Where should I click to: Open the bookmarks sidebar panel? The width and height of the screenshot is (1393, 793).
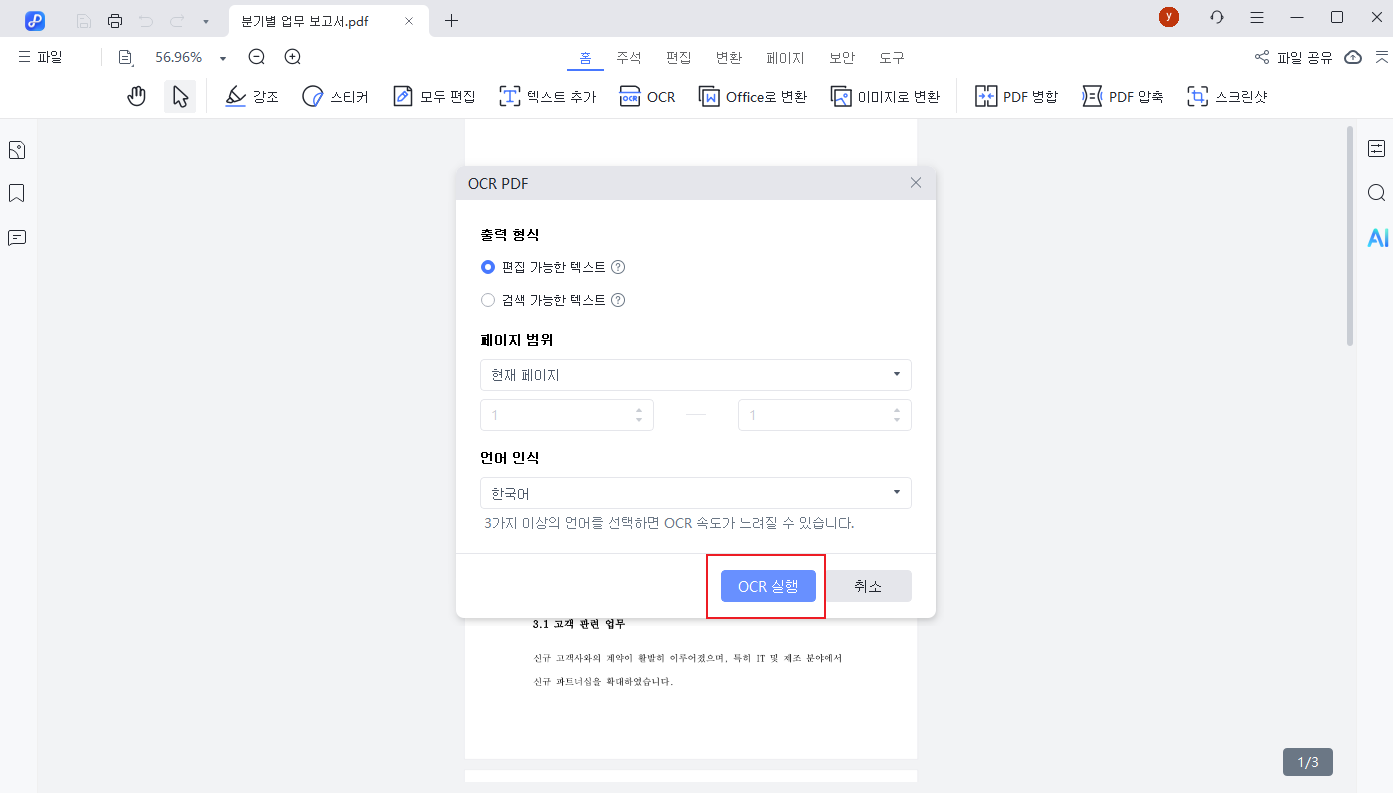point(17,193)
